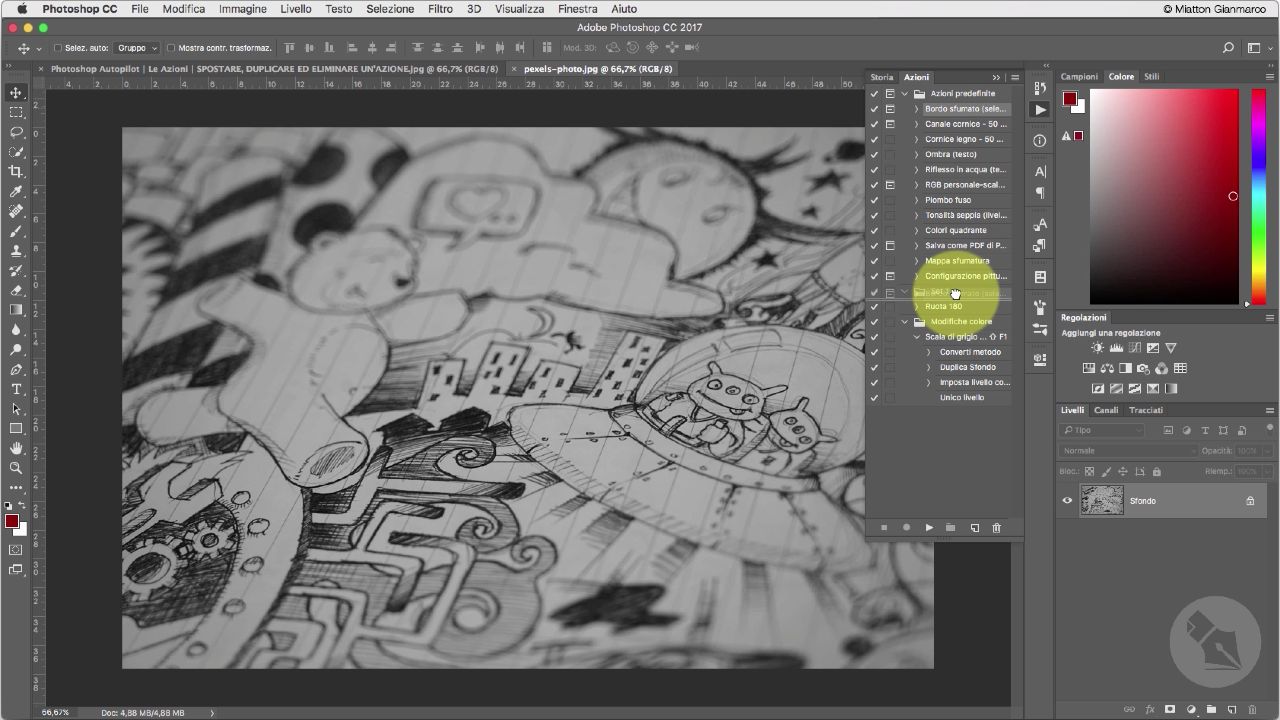The image size is (1280, 720).
Task: Open the Gruppo dropdown in options bar
Action: [x=137, y=48]
